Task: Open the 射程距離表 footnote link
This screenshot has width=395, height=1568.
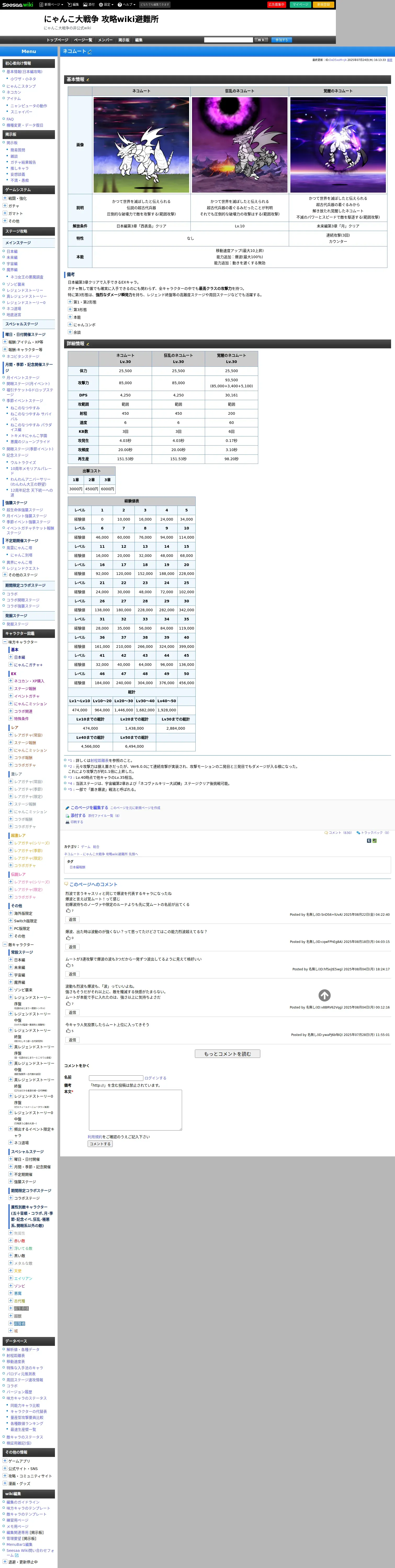Action: (x=100, y=760)
